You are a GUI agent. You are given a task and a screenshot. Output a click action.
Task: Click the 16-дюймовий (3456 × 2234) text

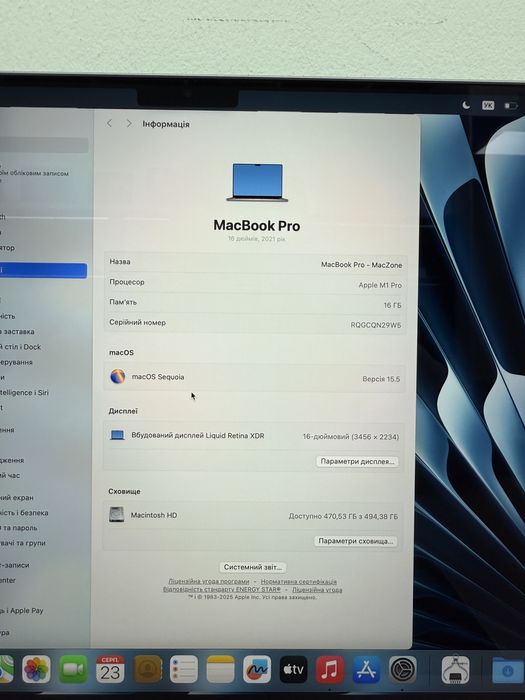point(351,437)
